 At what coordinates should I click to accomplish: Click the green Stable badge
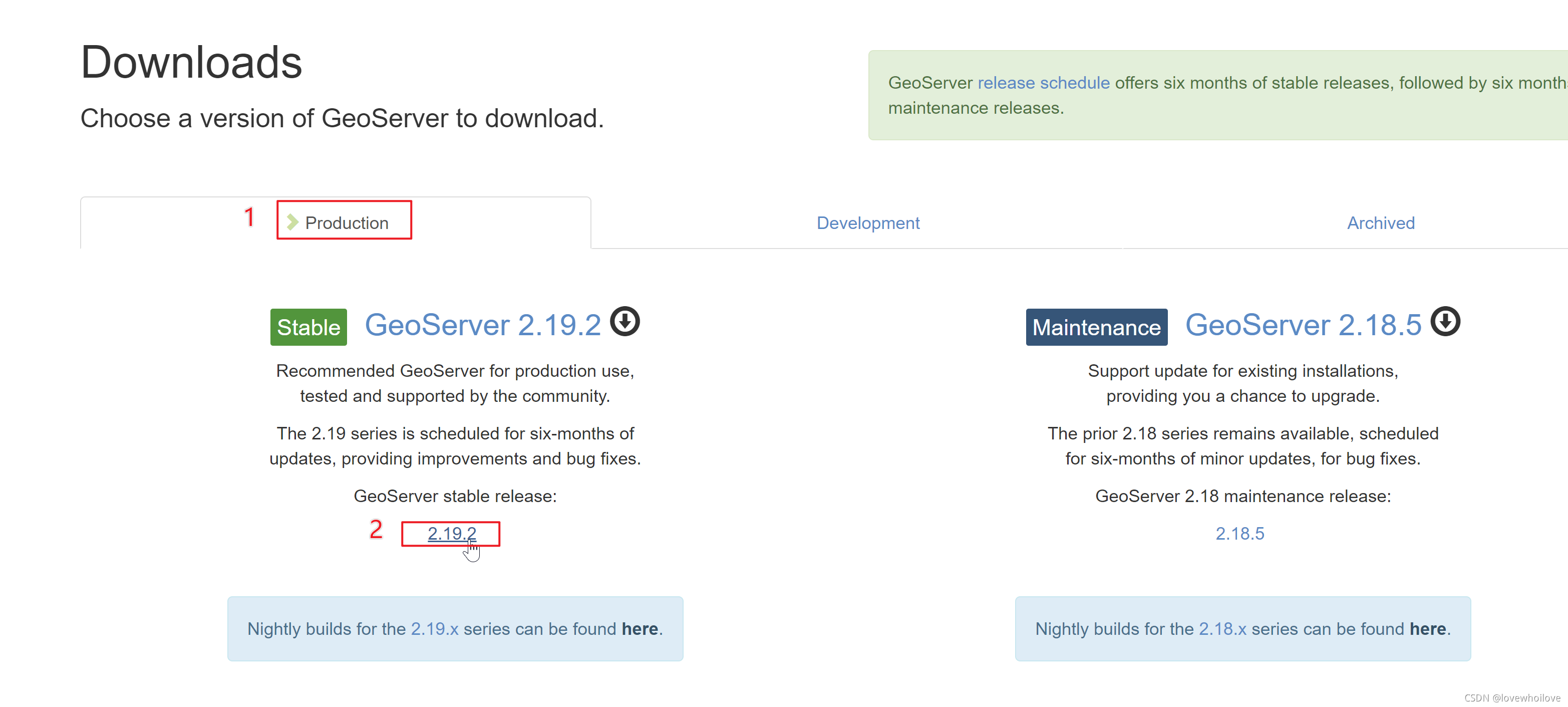[308, 328]
